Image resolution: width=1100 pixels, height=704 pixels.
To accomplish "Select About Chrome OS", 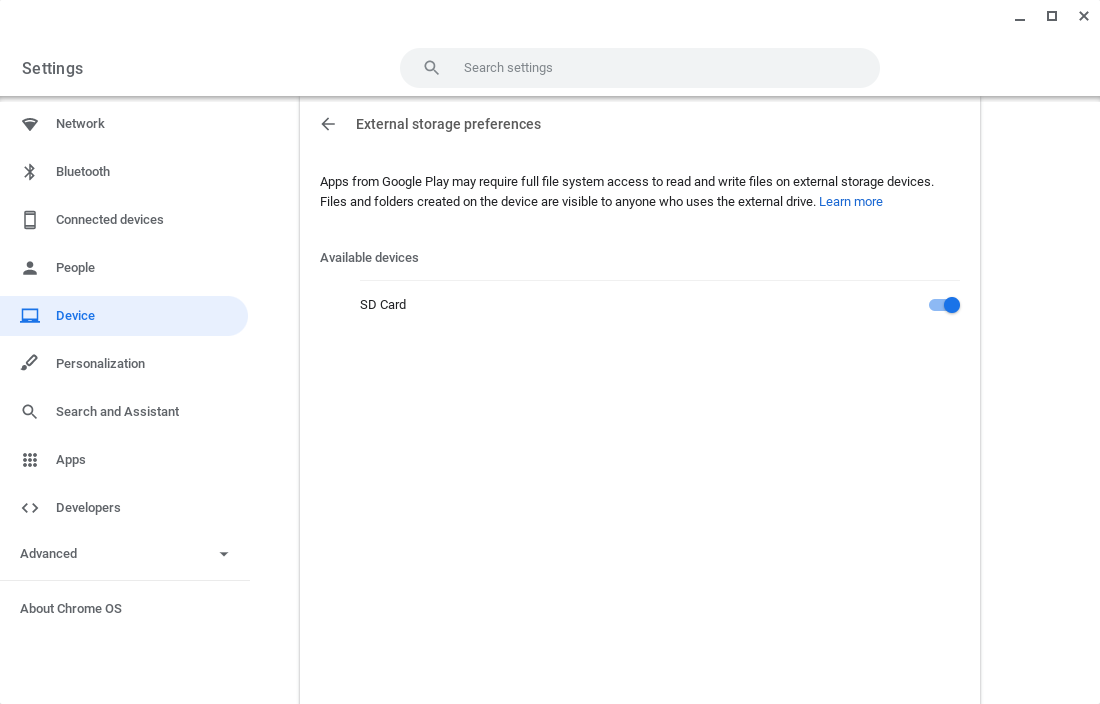I will (70, 608).
